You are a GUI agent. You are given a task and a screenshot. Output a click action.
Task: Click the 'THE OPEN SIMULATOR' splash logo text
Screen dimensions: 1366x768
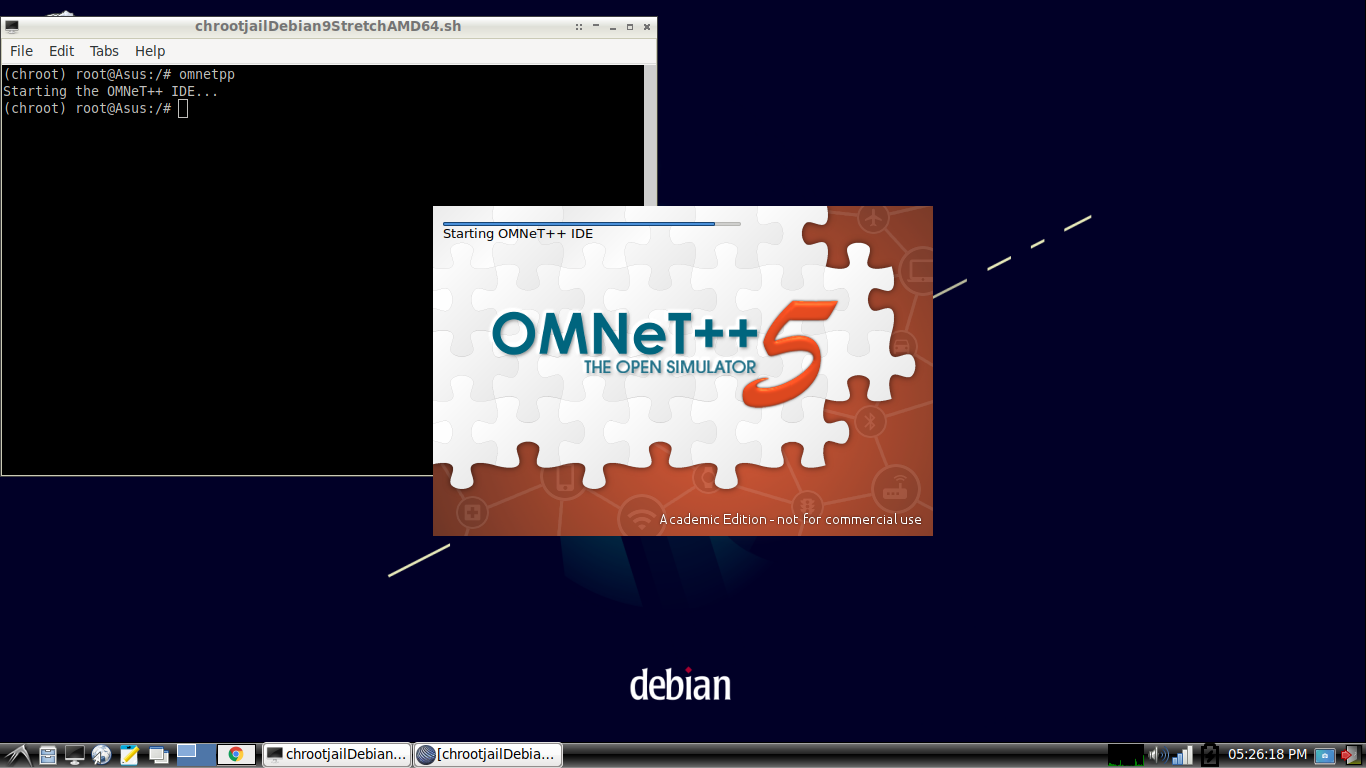pos(670,367)
